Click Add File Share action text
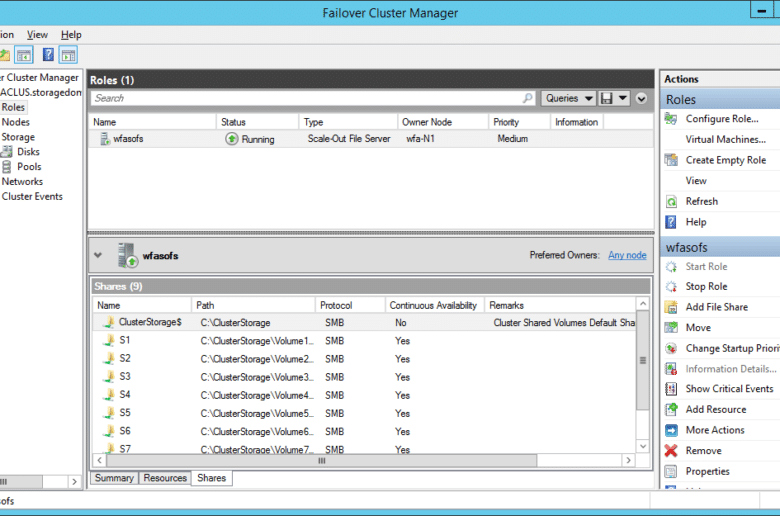This screenshot has width=780, height=516. click(x=716, y=307)
